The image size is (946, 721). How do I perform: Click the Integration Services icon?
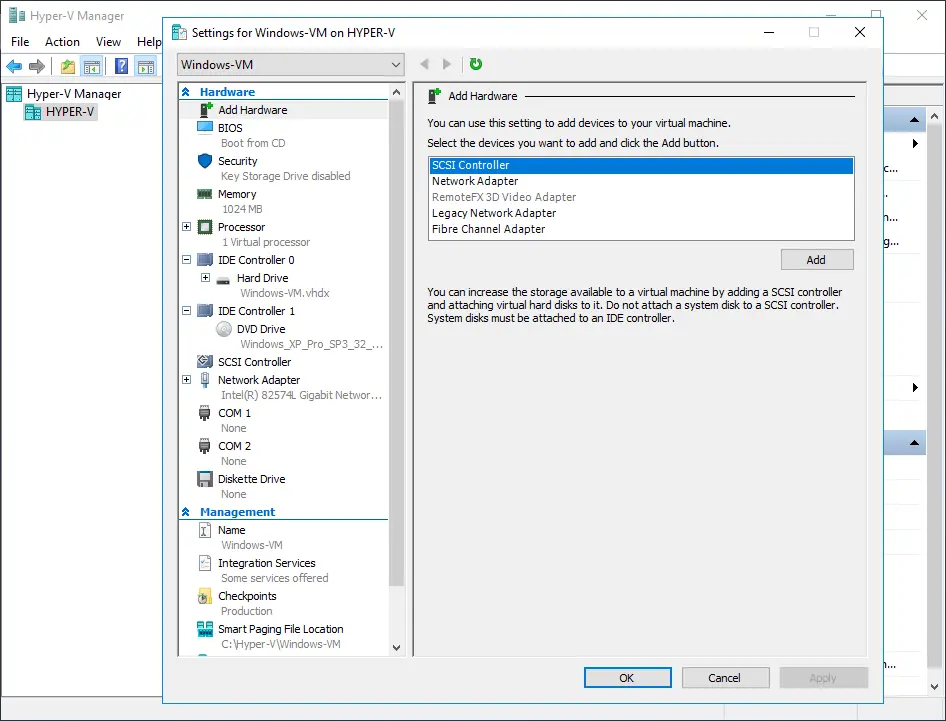204,563
